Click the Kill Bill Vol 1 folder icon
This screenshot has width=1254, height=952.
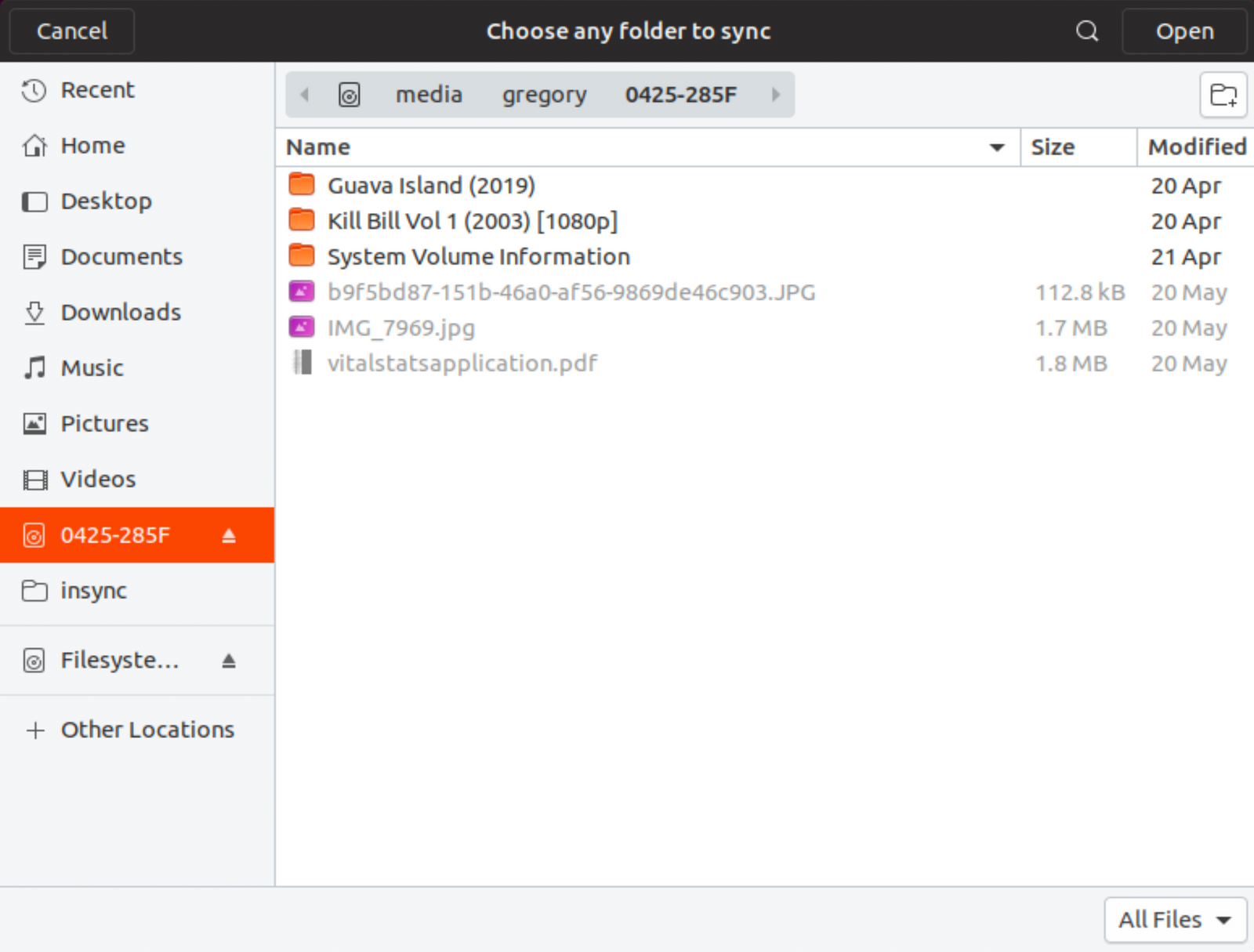[x=302, y=220]
